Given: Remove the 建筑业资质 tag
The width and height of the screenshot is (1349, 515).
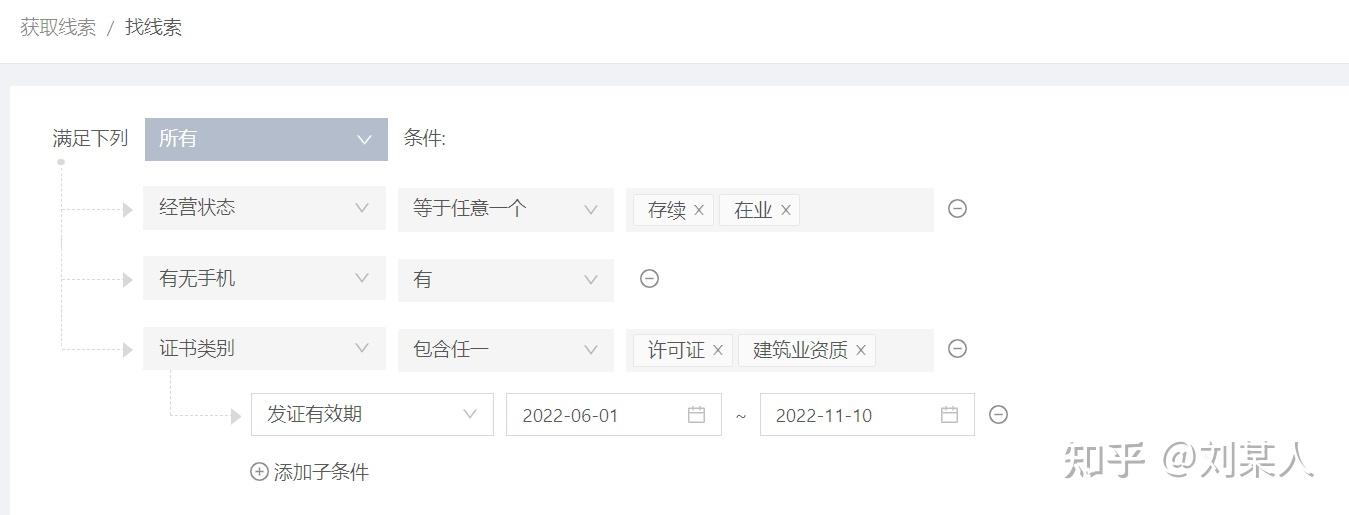Looking at the screenshot, I should (x=861, y=350).
